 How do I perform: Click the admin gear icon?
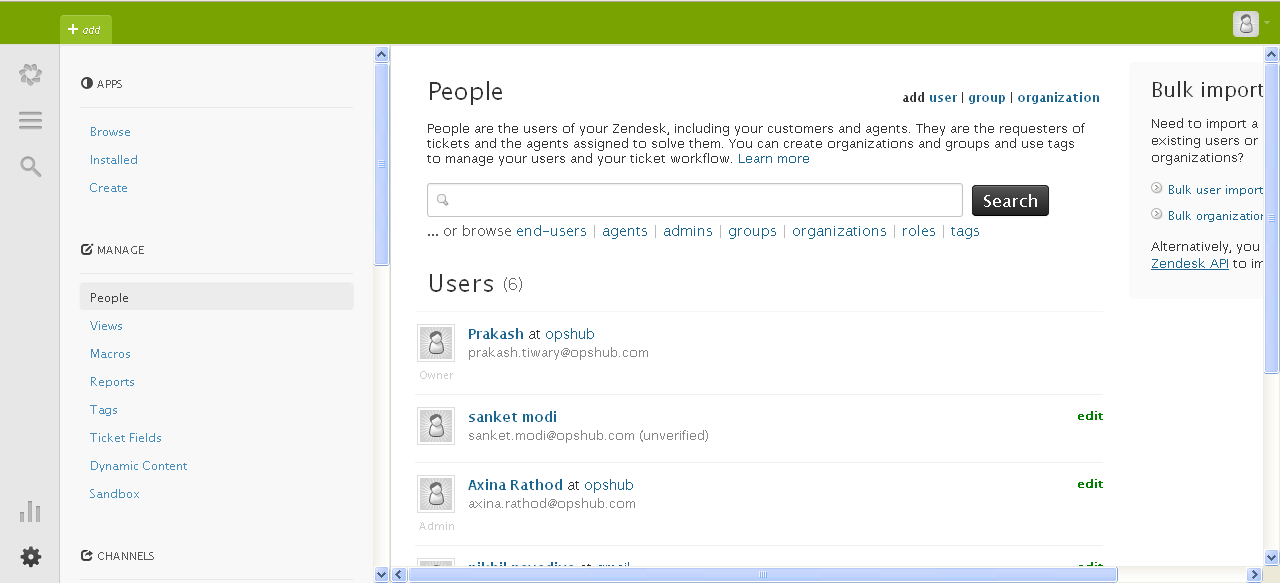[x=30, y=557]
